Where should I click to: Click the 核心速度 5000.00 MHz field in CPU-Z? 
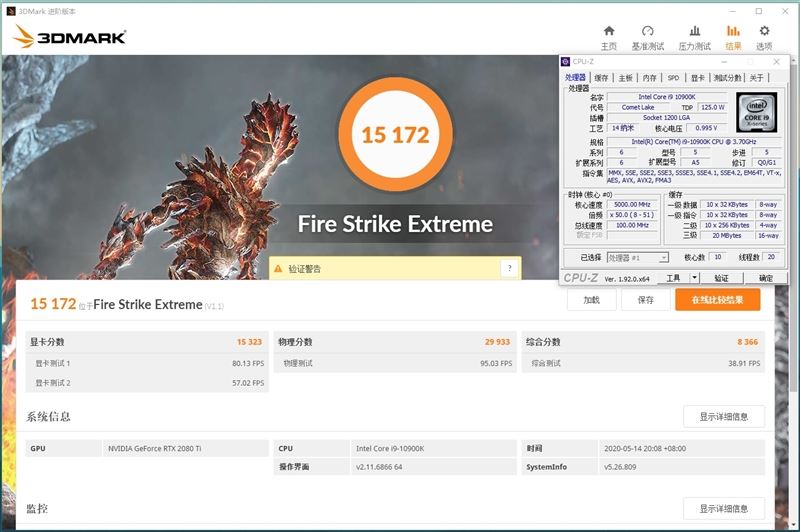(632, 205)
